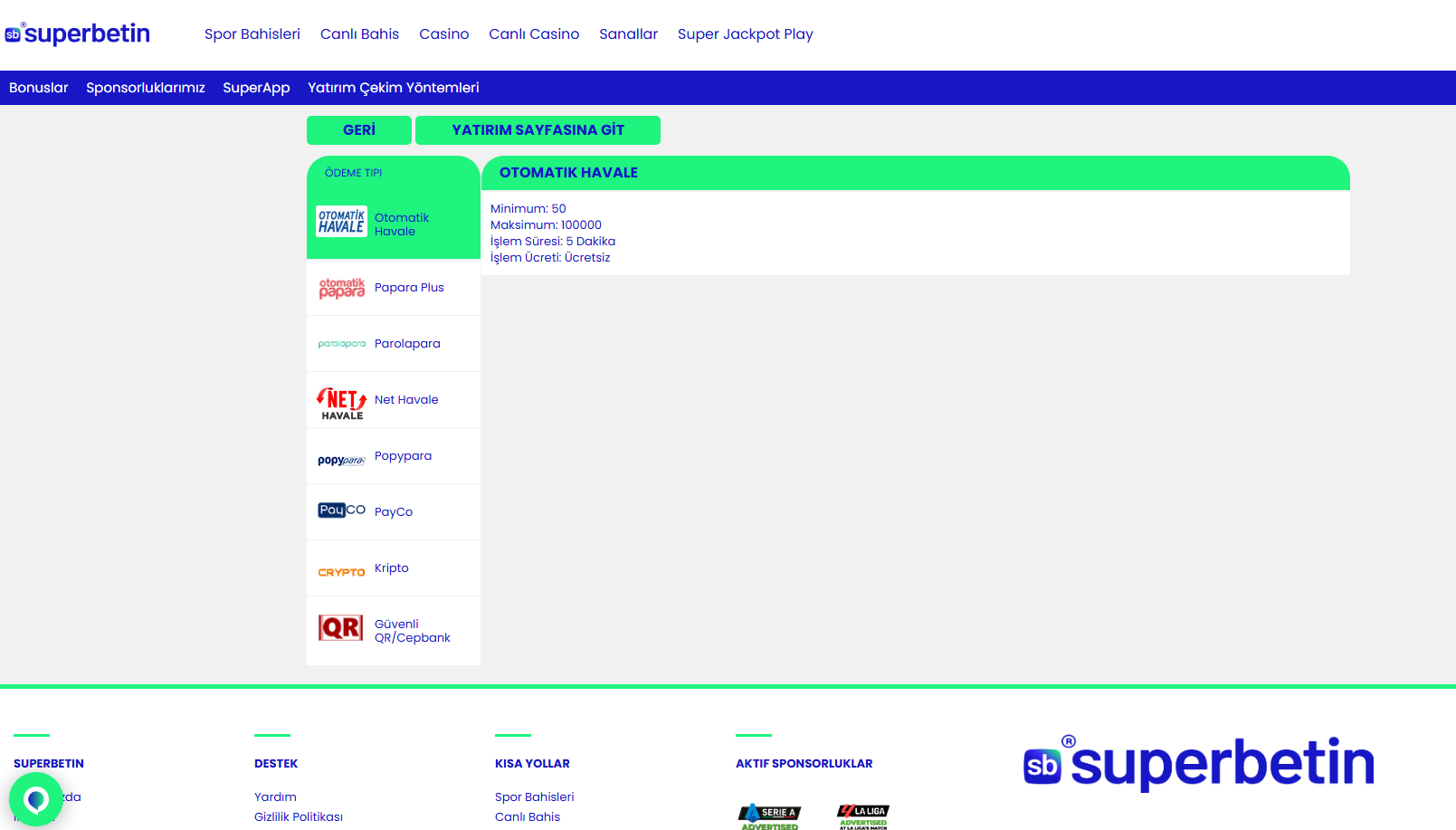
Task: Open Gizlilik Politikası footer link
Action: tap(299, 817)
